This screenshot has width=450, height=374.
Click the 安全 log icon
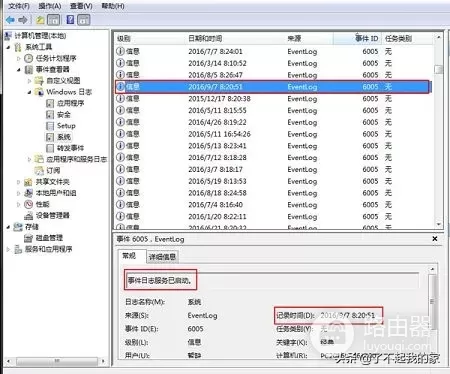point(50,115)
